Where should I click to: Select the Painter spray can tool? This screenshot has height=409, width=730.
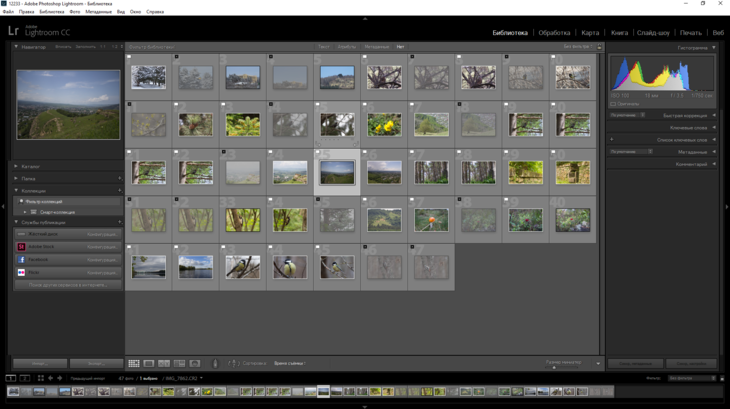point(215,363)
